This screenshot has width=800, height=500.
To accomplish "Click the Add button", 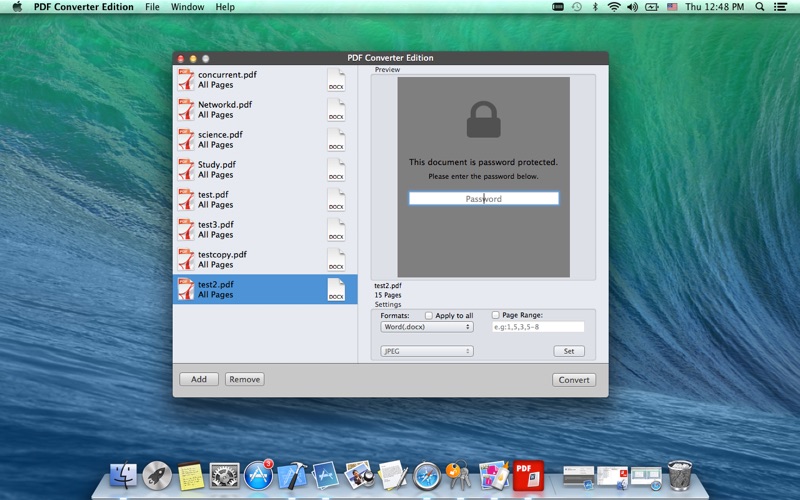I will click(x=199, y=379).
